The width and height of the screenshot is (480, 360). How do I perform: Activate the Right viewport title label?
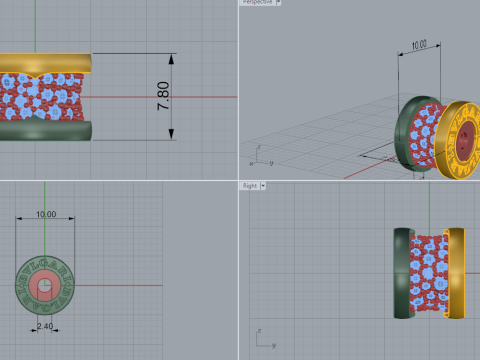coord(250,186)
